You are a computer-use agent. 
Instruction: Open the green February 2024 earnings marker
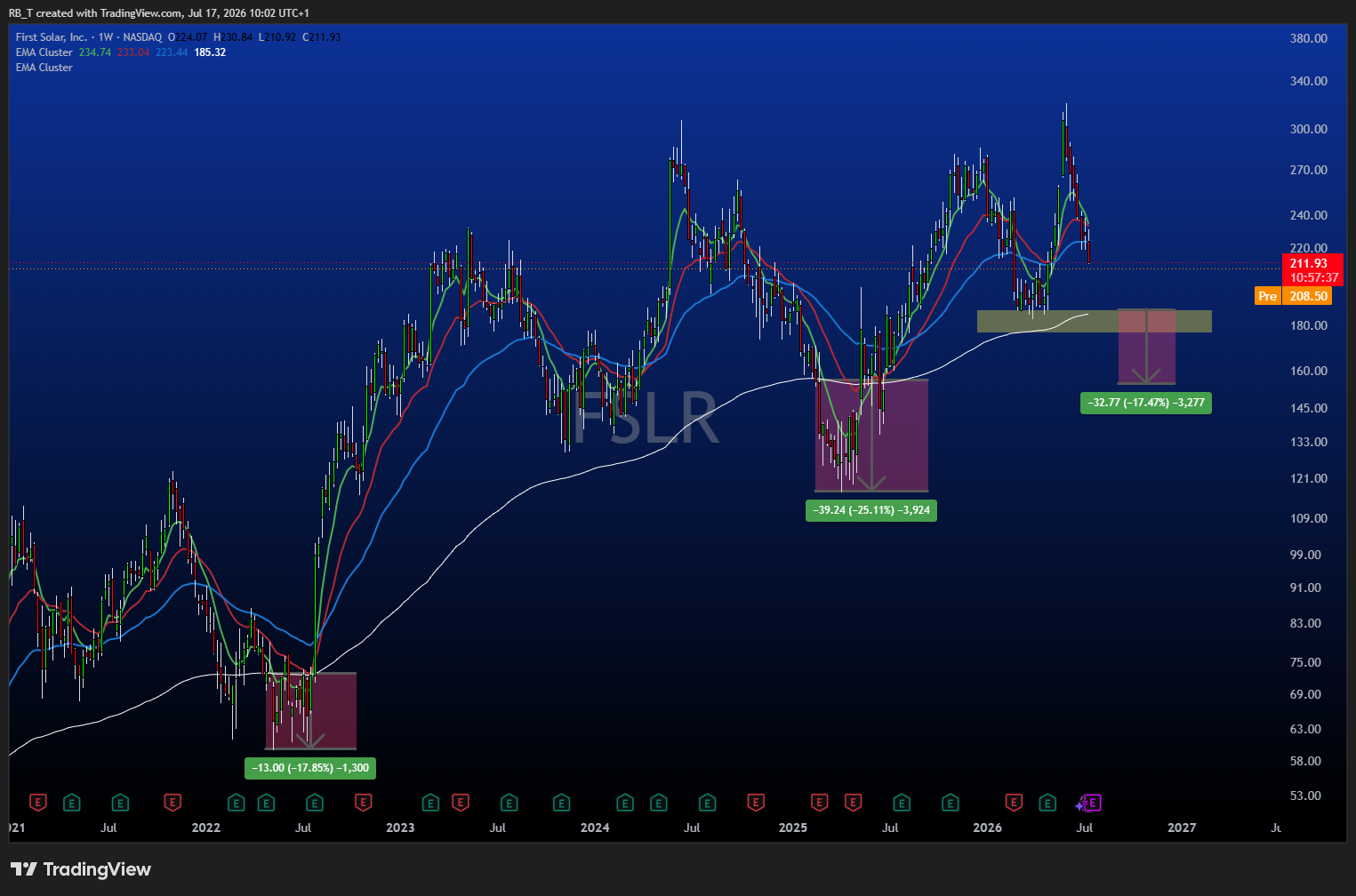625,803
